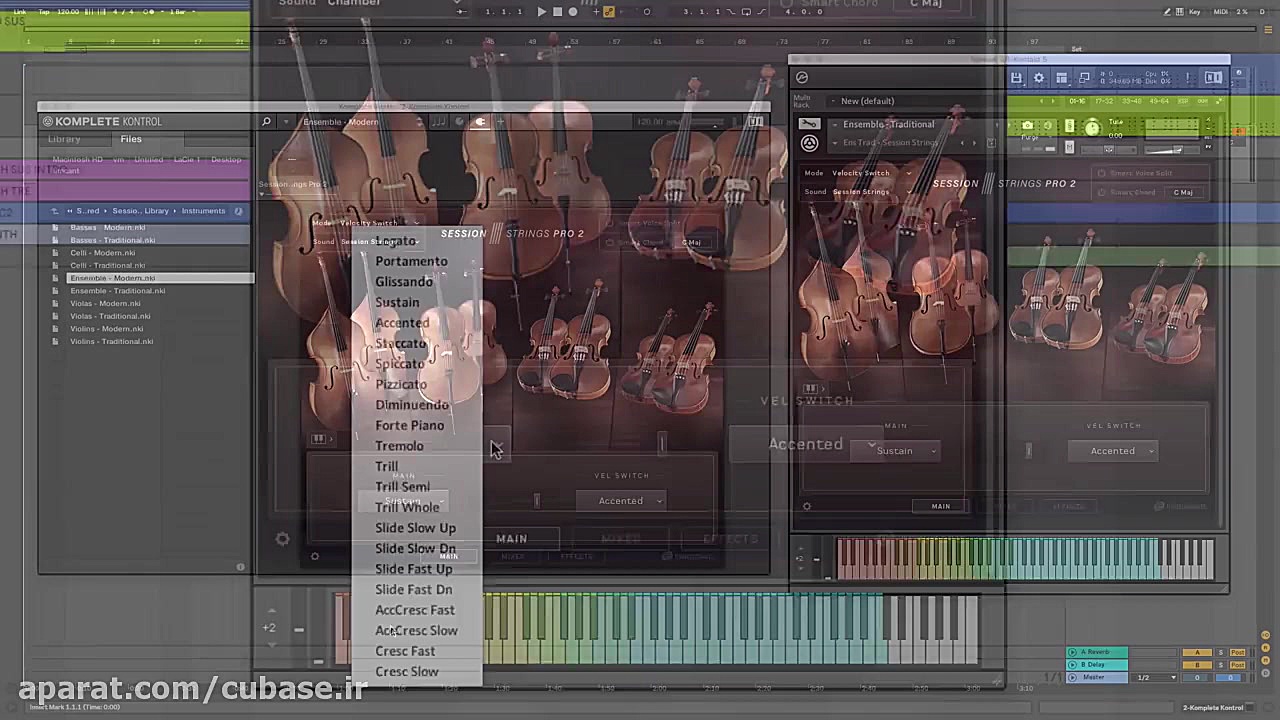Image resolution: width=1280 pixels, height=720 pixels.
Task: Choose AccCresc Fast articulation
Action: tap(415, 610)
